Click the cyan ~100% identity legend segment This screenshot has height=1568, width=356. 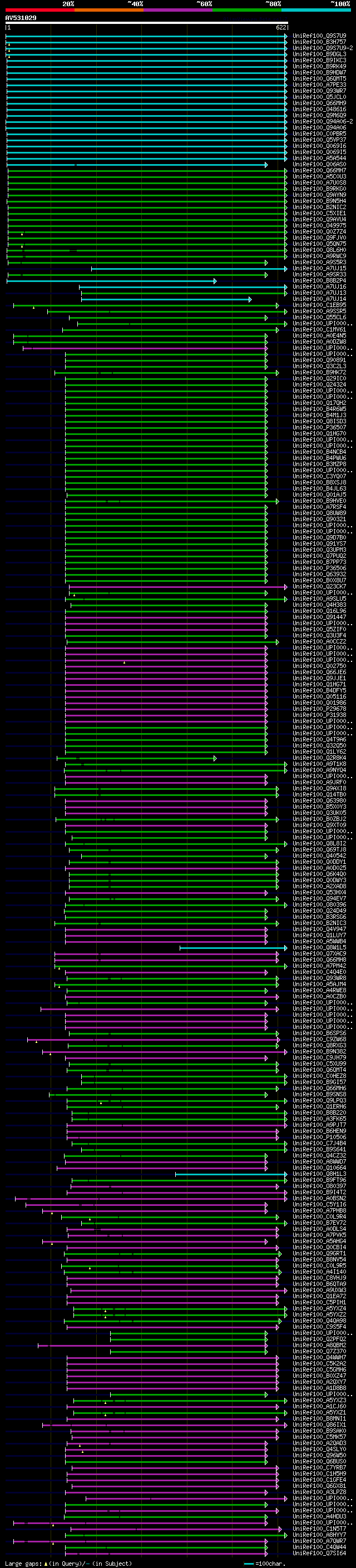point(317,11)
